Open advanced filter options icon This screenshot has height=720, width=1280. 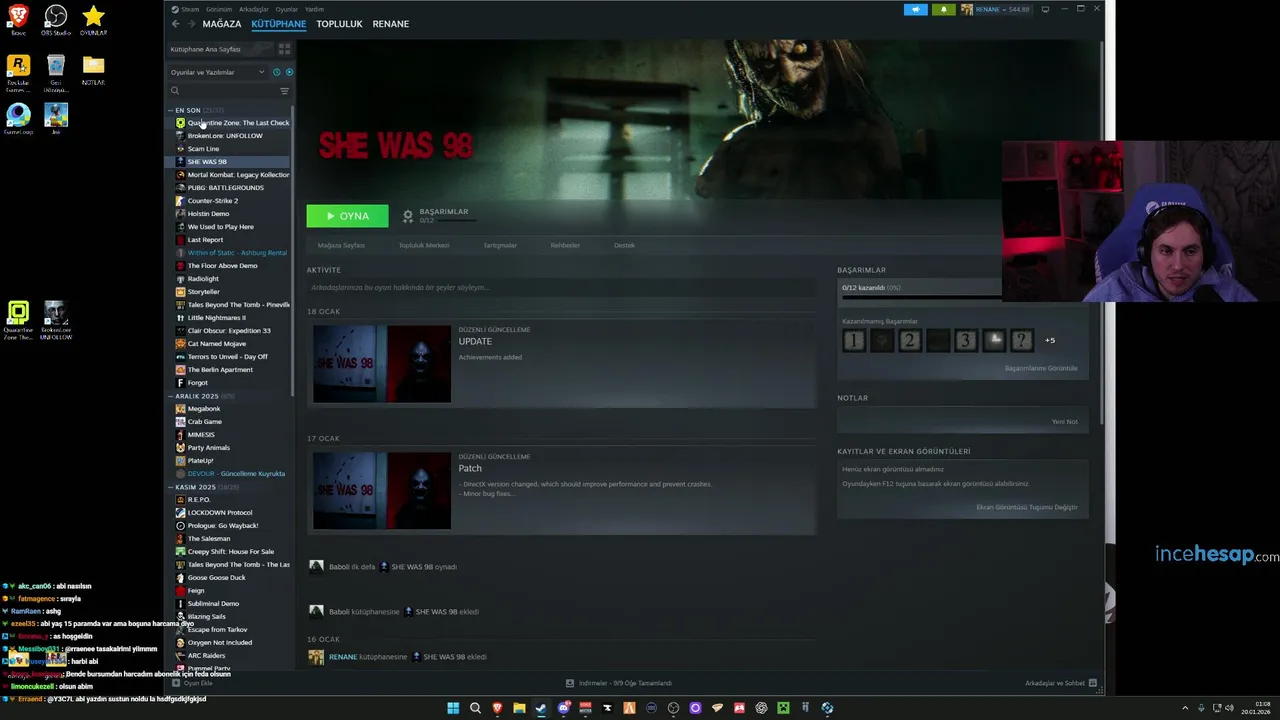pos(284,91)
